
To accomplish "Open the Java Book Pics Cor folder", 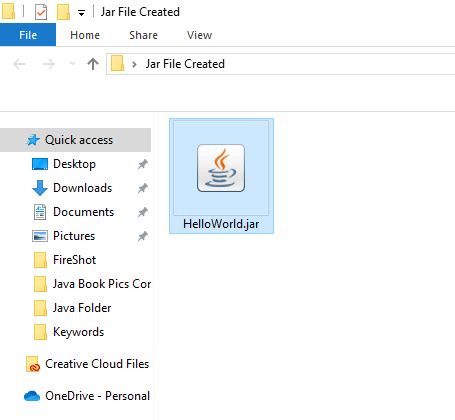I will 102,284.
